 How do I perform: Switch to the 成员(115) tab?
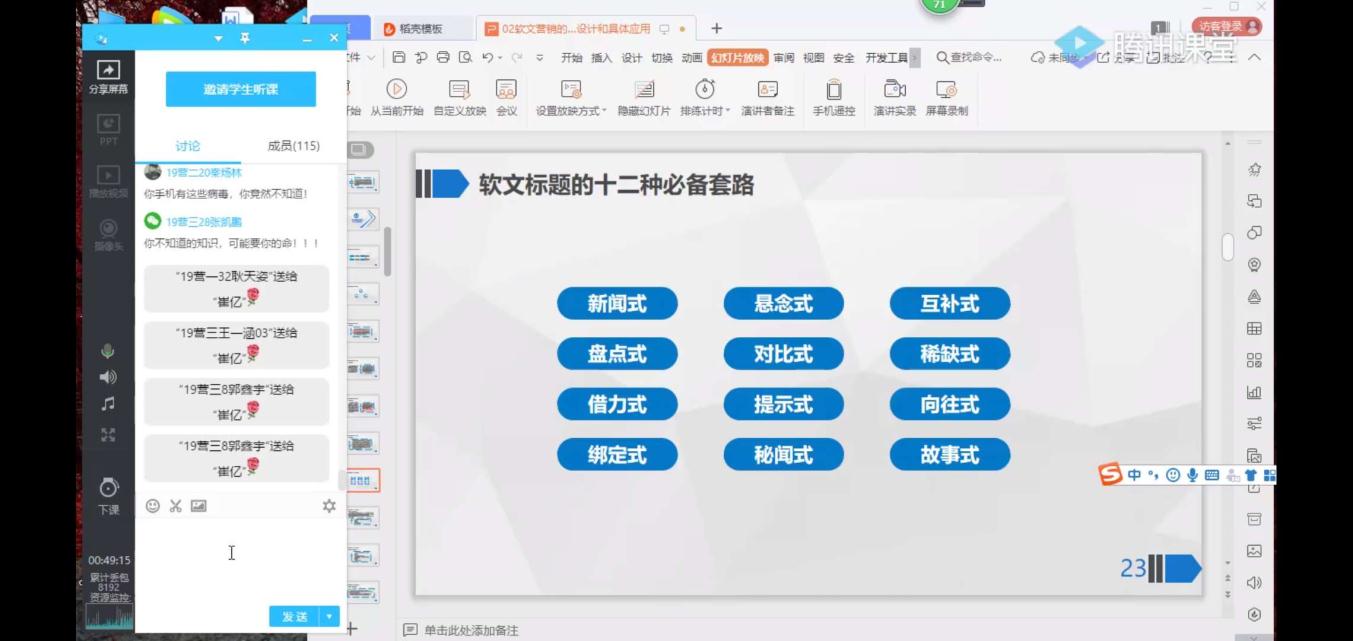pos(292,146)
